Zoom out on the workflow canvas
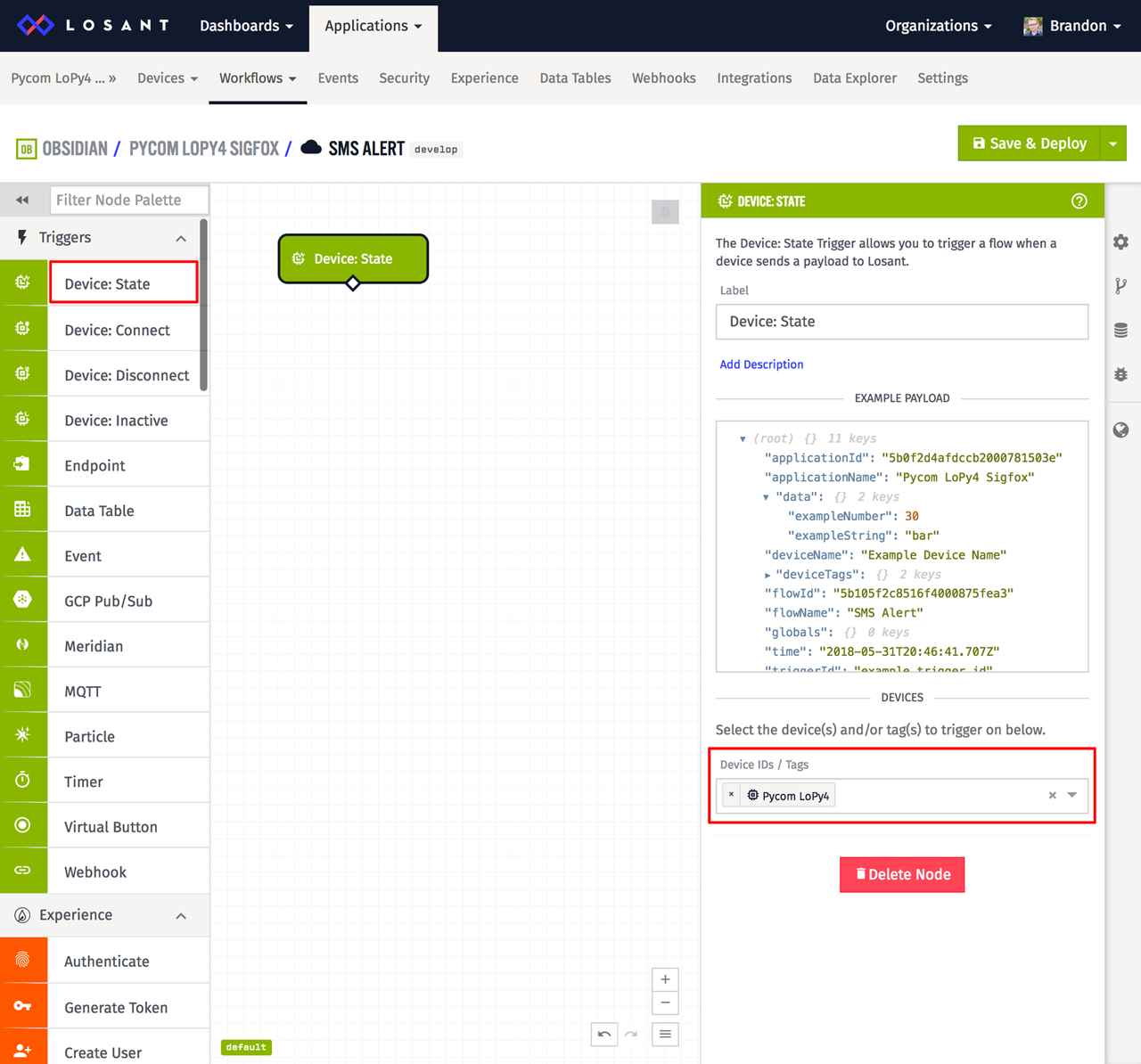The height and width of the screenshot is (1064, 1141). (x=665, y=1003)
